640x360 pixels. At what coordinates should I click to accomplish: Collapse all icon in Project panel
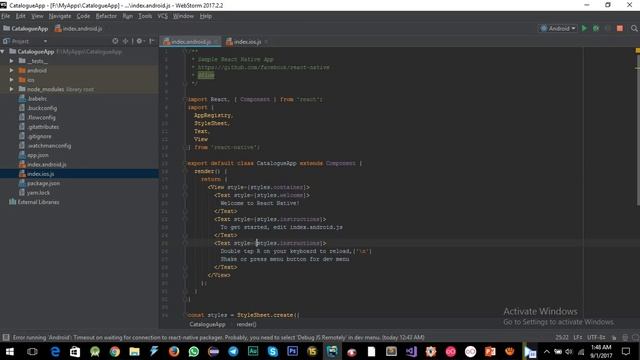(x=125, y=41)
